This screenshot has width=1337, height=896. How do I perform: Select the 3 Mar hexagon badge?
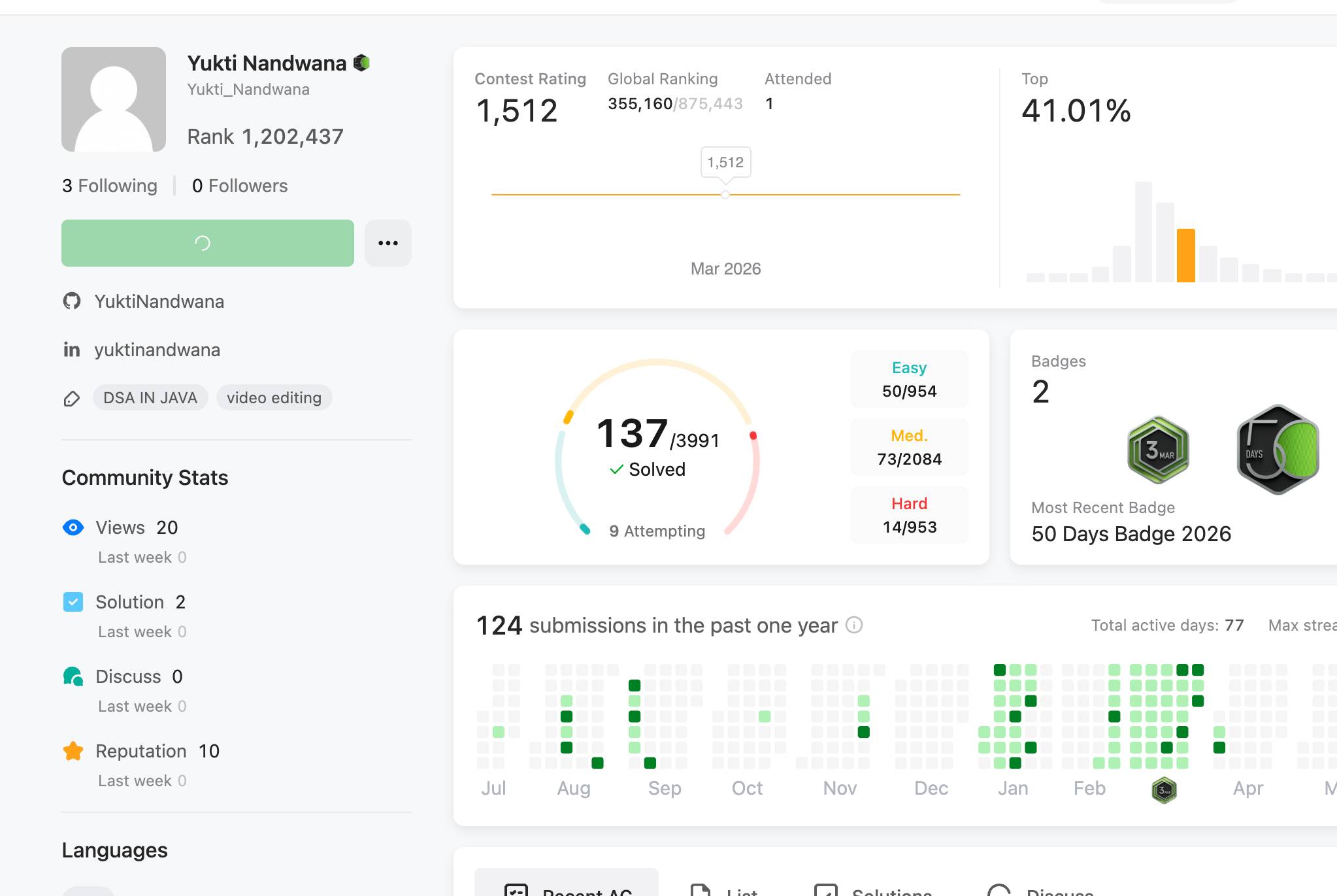(x=1158, y=450)
